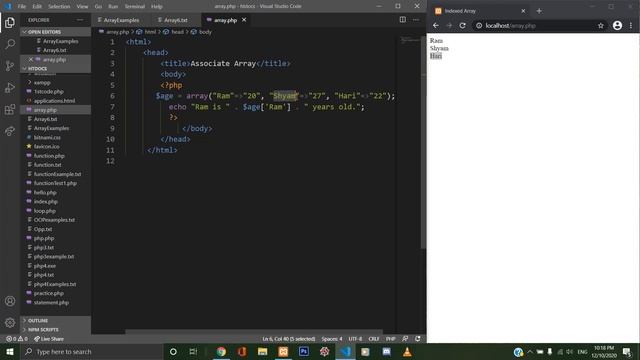Click the html breadcrumb item
This screenshot has width=640, height=360.
tap(150, 32)
